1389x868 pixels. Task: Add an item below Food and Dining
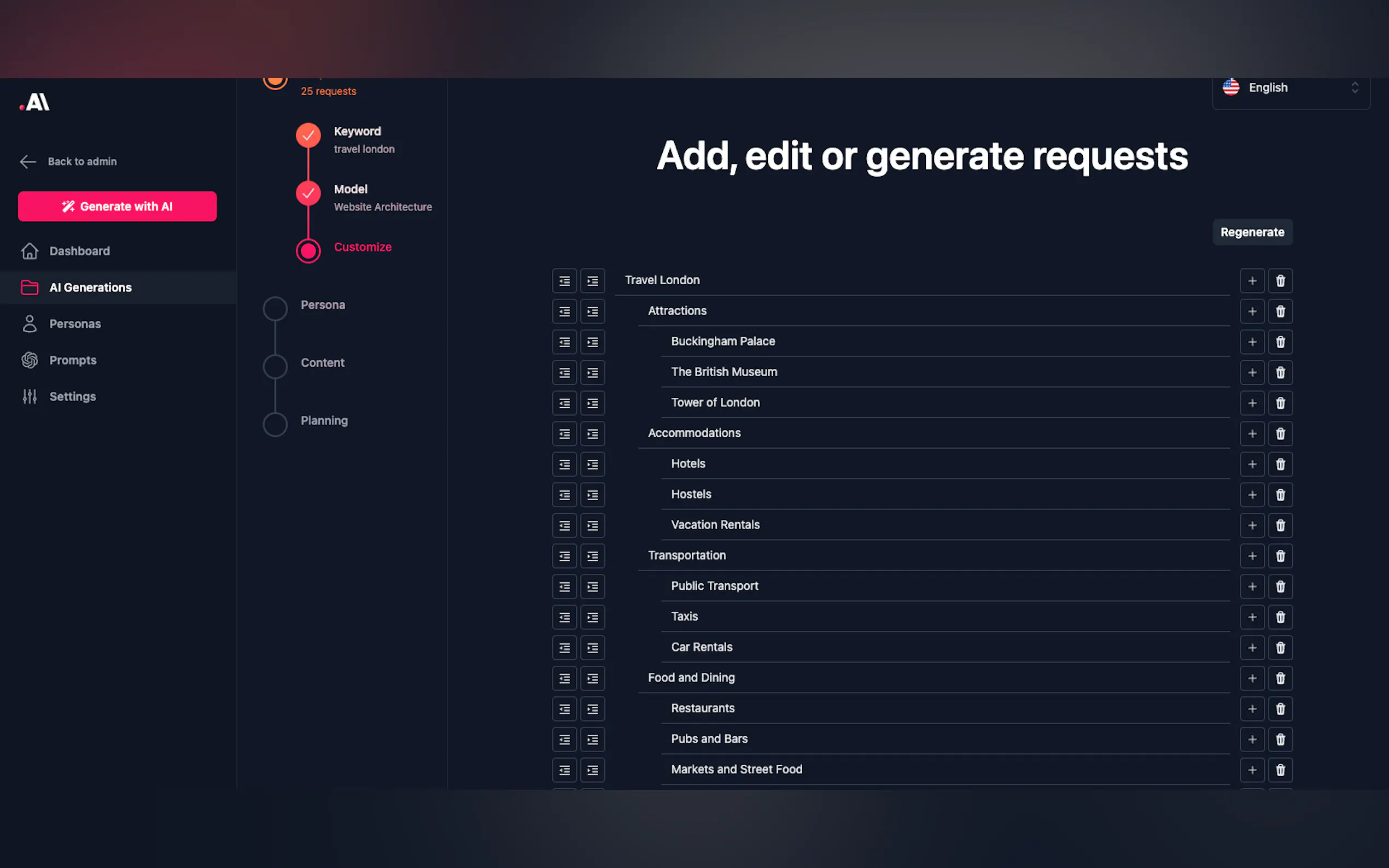[1252, 678]
